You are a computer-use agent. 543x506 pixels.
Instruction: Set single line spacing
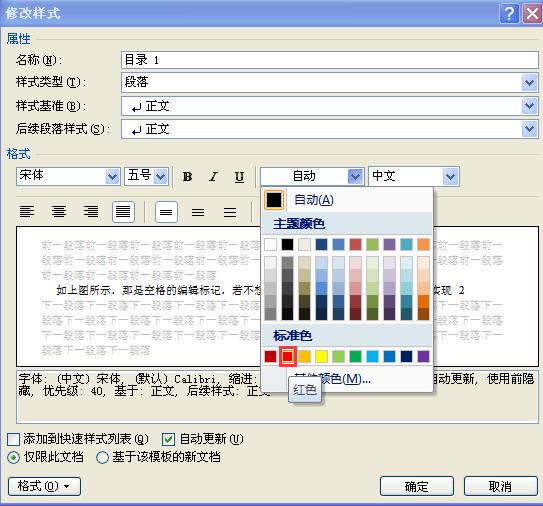(x=167, y=212)
